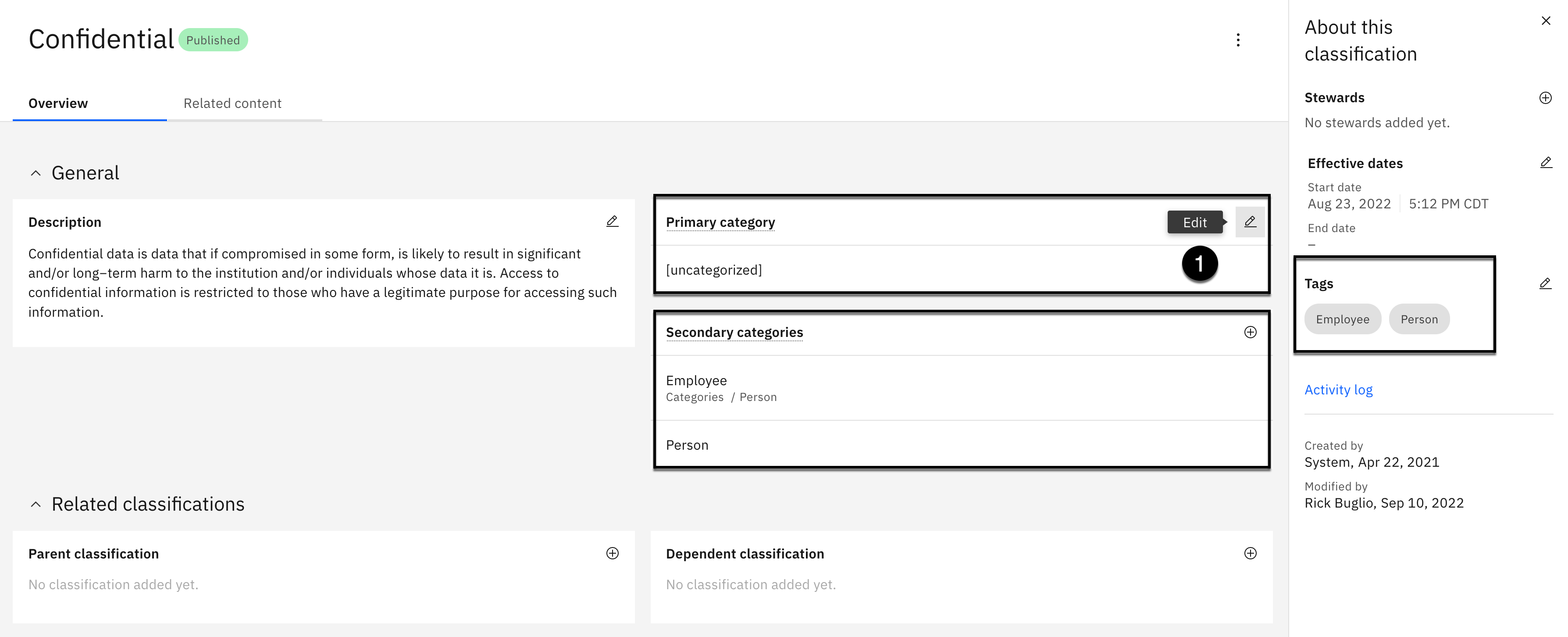The image size is (1568, 637).
Task: Click the Description edit pencil icon
Action: point(612,222)
